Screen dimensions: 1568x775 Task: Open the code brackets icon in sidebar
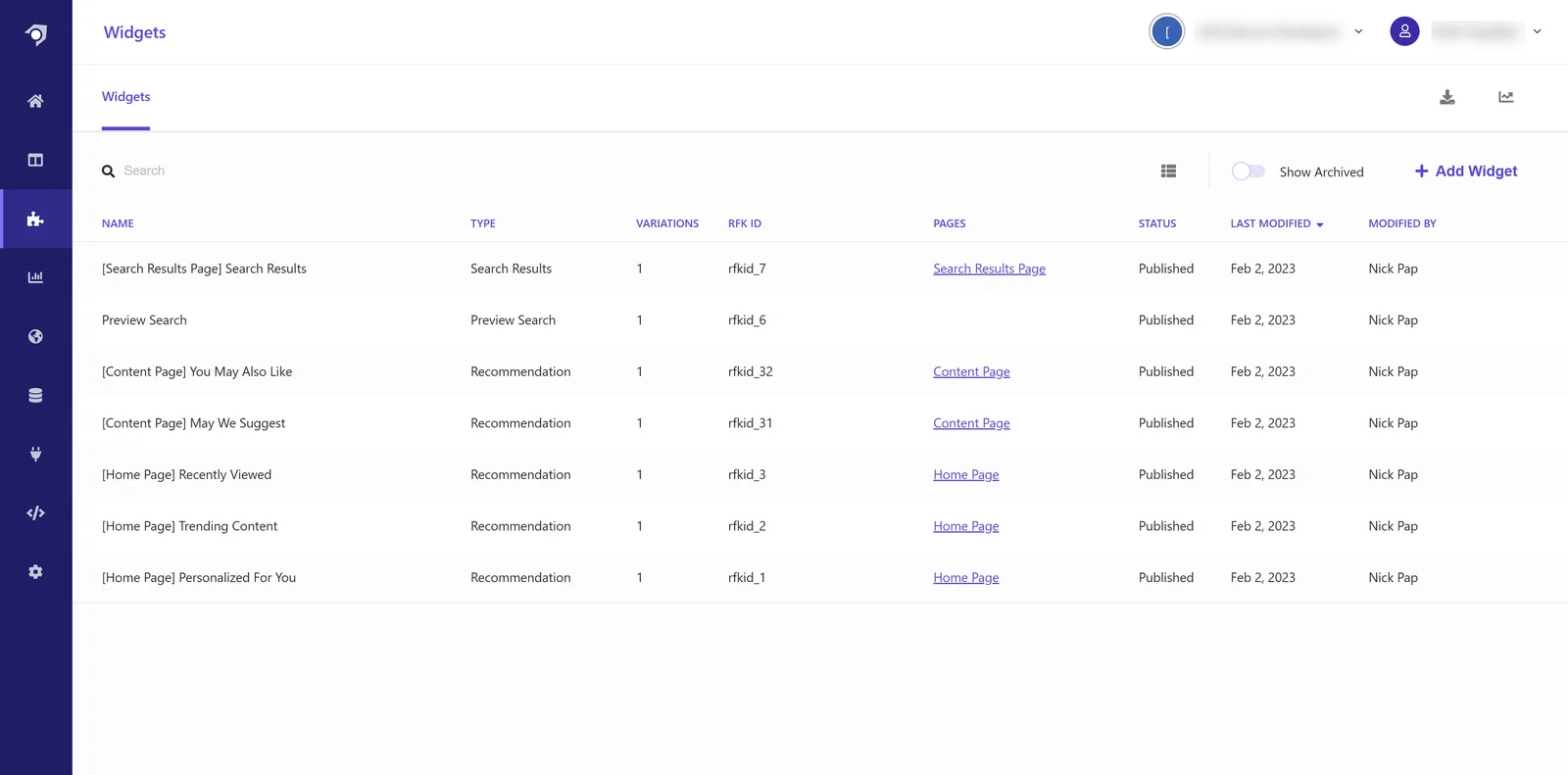pyautogui.click(x=35, y=512)
